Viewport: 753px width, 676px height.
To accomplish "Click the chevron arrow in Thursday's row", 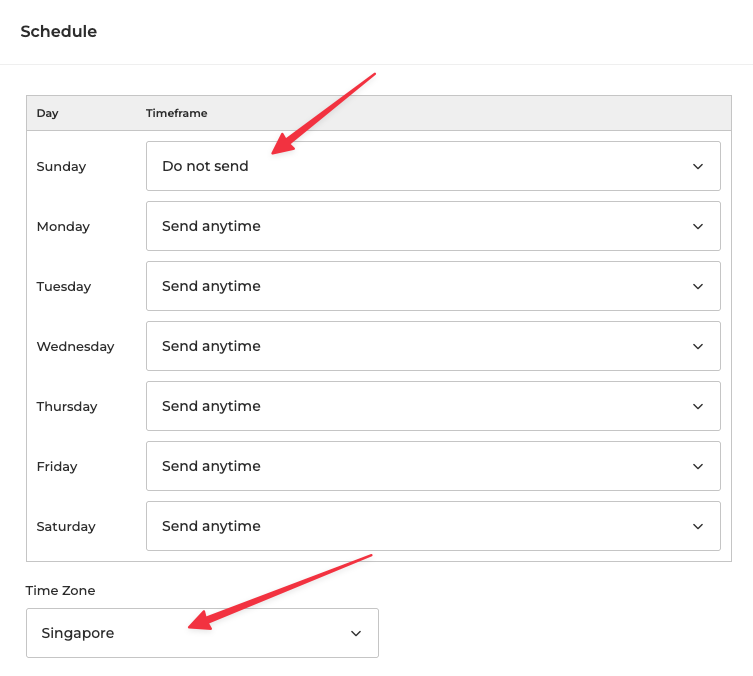I will click(698, 406).
